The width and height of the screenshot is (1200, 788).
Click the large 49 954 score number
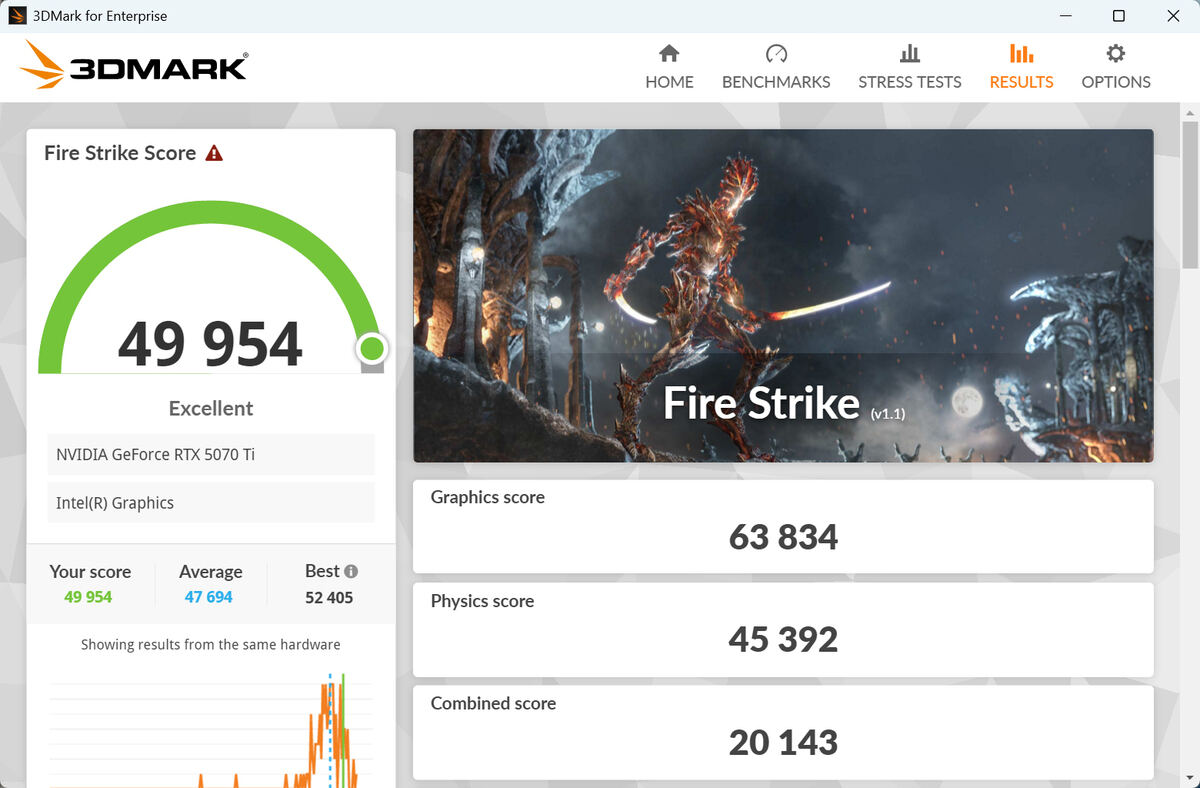[x=210, y=343]
